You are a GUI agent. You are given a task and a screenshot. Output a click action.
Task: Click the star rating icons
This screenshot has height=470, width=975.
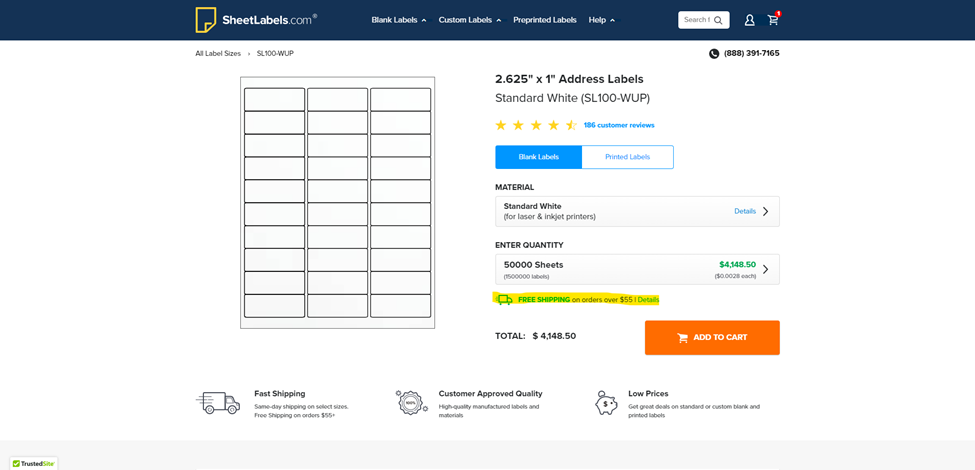[536, 126]
